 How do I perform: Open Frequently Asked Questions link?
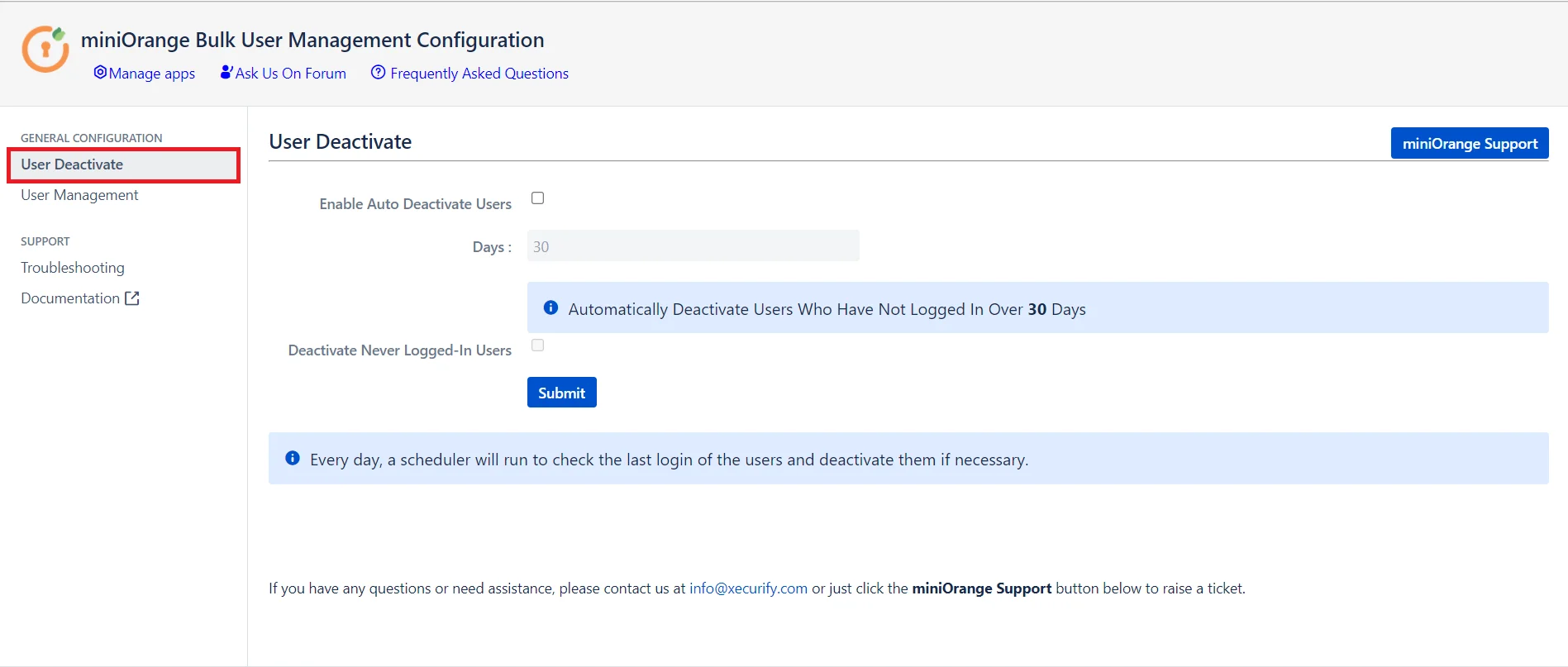pos(479,74)
